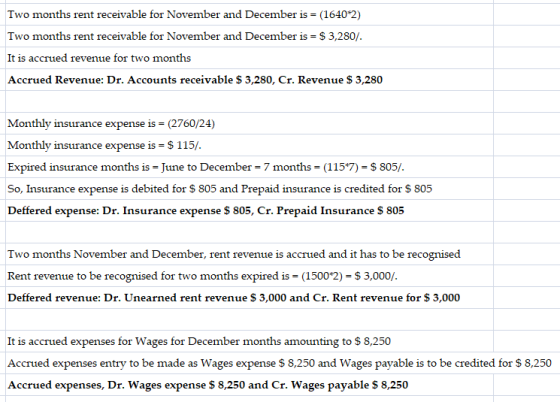This screenshot has height=402, width=560.
Task: Select the 'So, Insurance expense is debited' row
Action: 249,189
